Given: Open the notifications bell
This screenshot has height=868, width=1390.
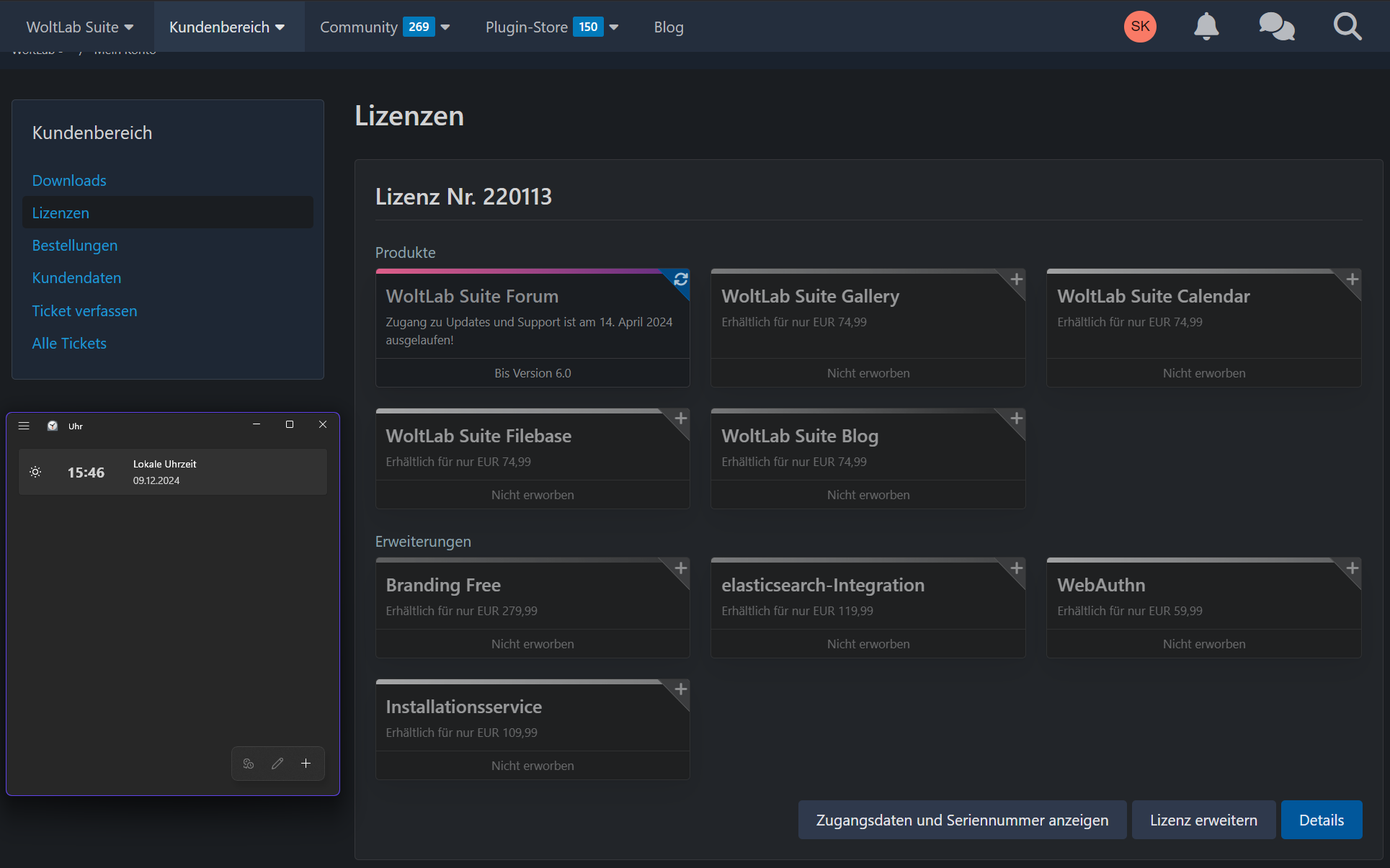Looking at the screenshot, I should pos(1206,27).
